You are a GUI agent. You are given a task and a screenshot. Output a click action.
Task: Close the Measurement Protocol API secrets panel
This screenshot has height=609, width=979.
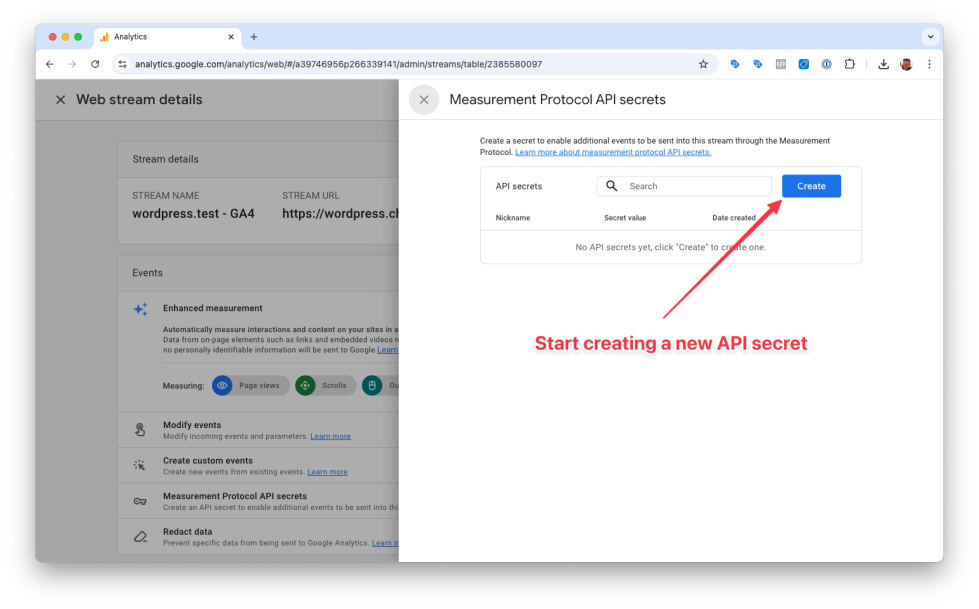(x=424, y=100)
